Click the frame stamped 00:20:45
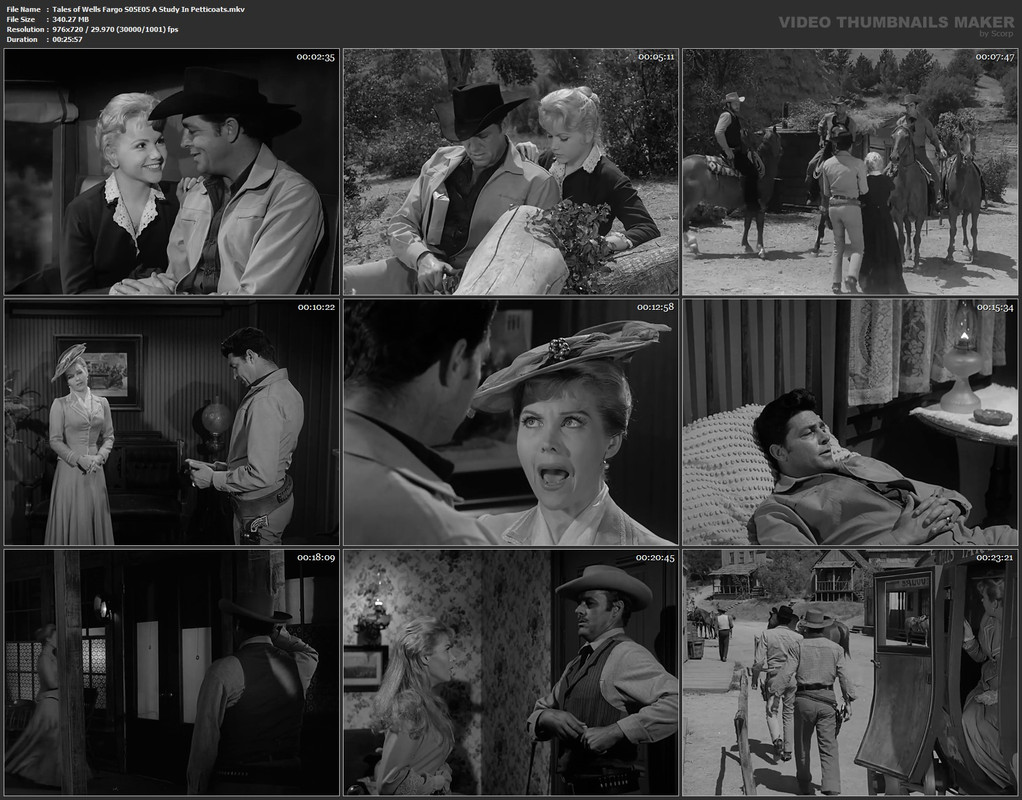1022x800 pixels. [x=511, y=673]
